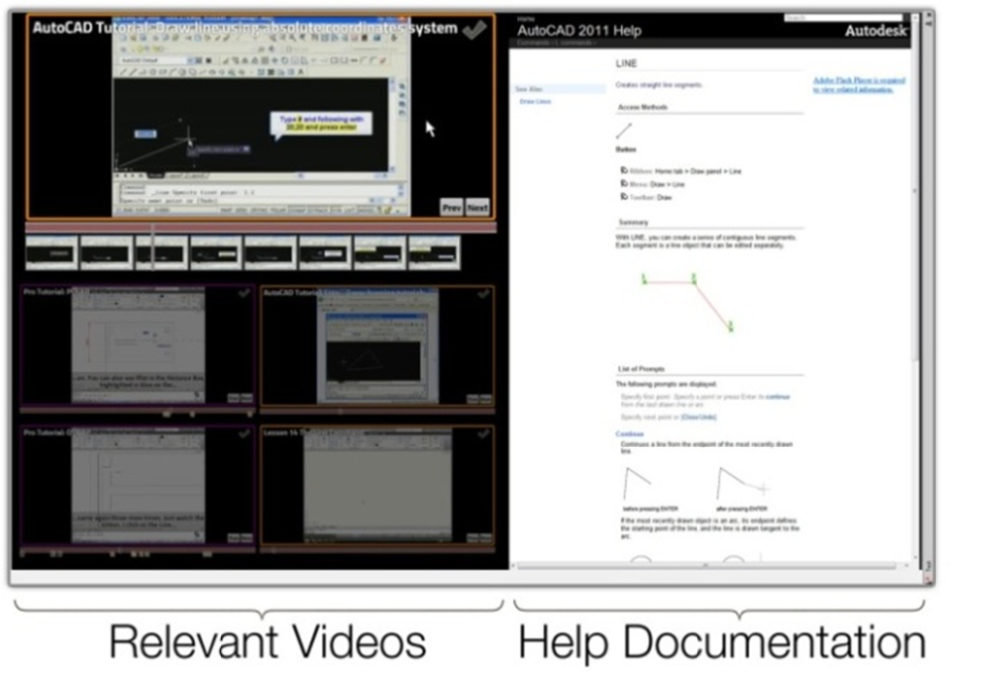Click the Close/Undo link in List of Prompts

(x=699, y=417)
